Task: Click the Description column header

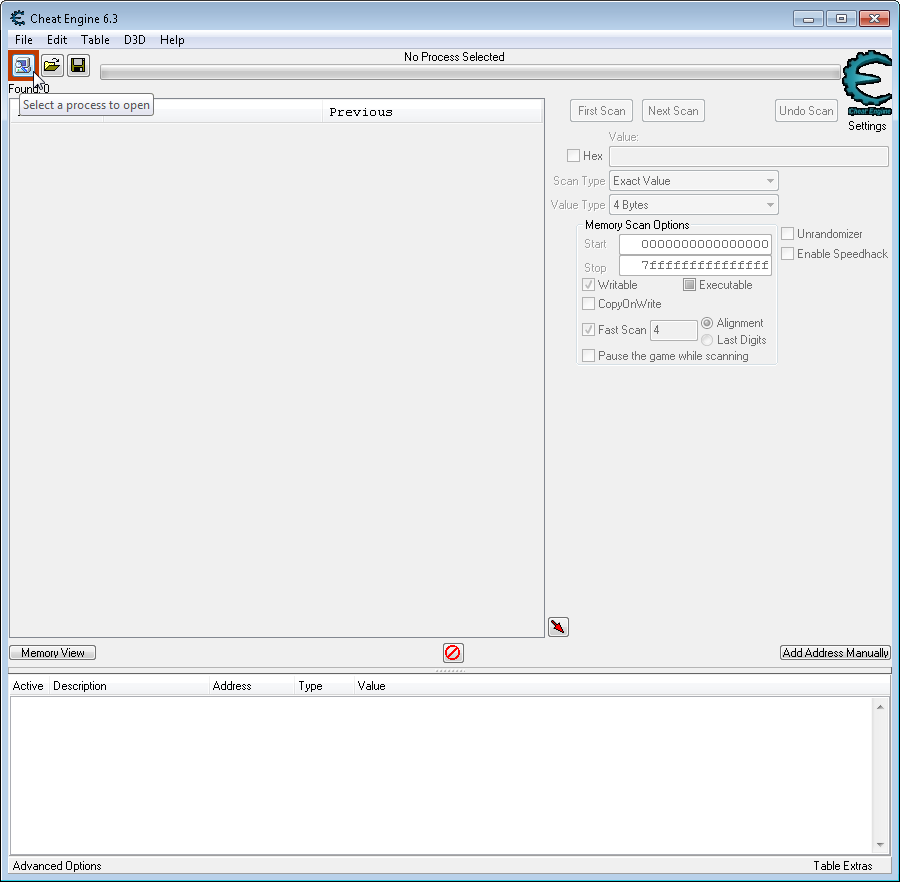Action: (129, 686)
